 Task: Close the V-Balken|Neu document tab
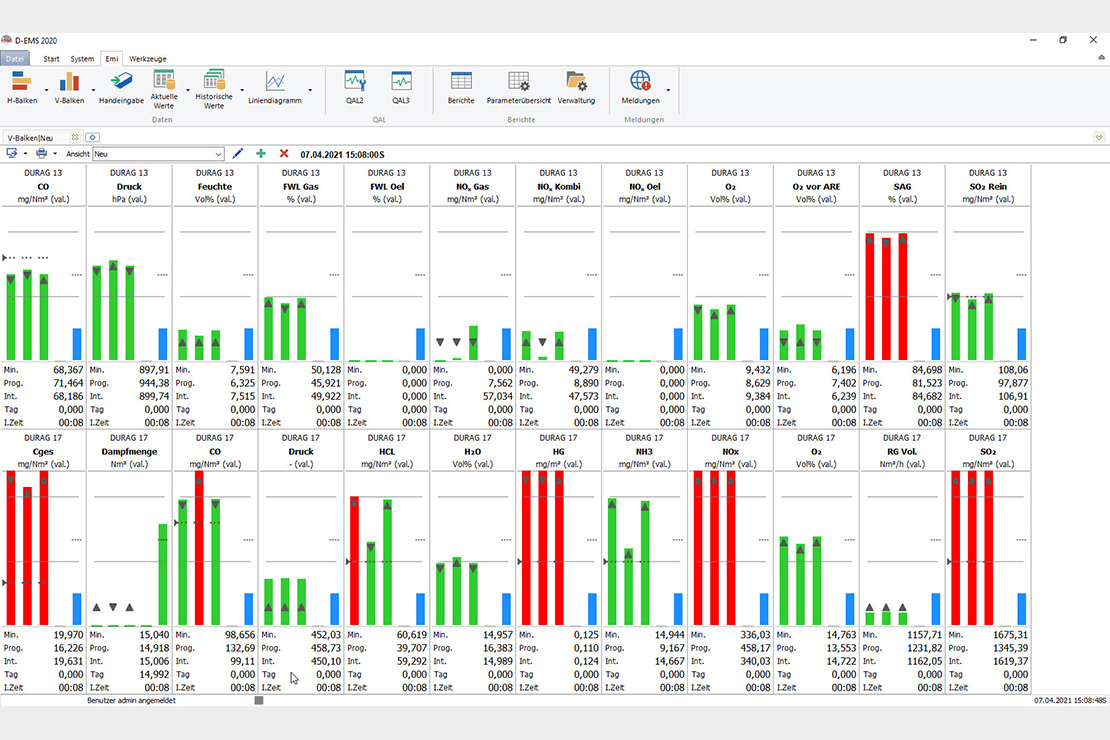click(75, 137)
